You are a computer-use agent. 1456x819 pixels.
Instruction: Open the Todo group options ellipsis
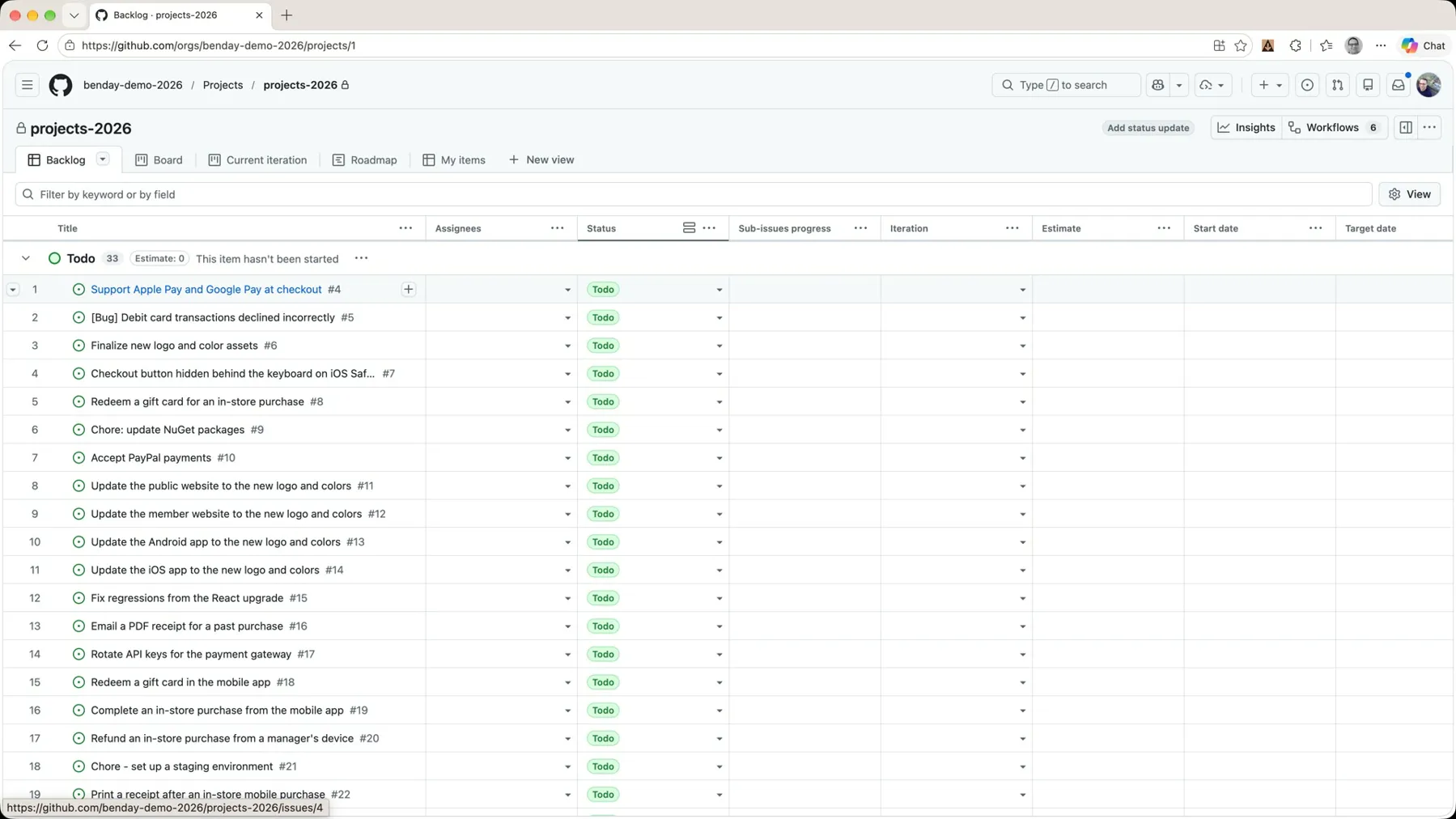pos(362,259)
